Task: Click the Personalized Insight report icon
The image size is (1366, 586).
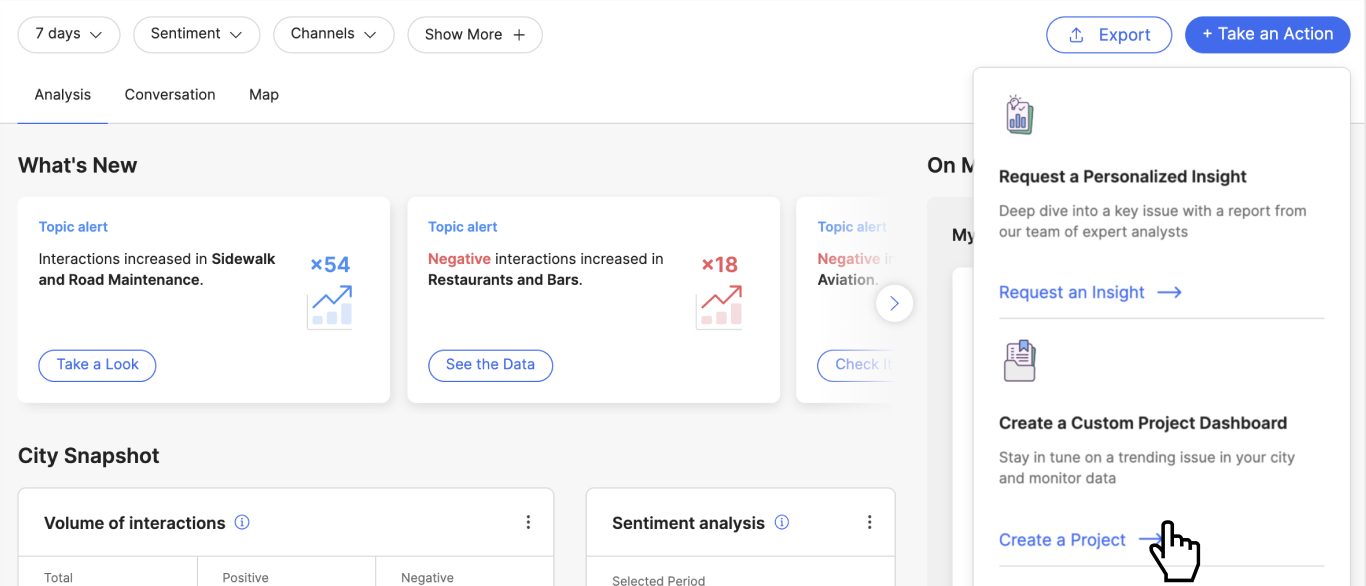Action: (x=1019, y=115)
